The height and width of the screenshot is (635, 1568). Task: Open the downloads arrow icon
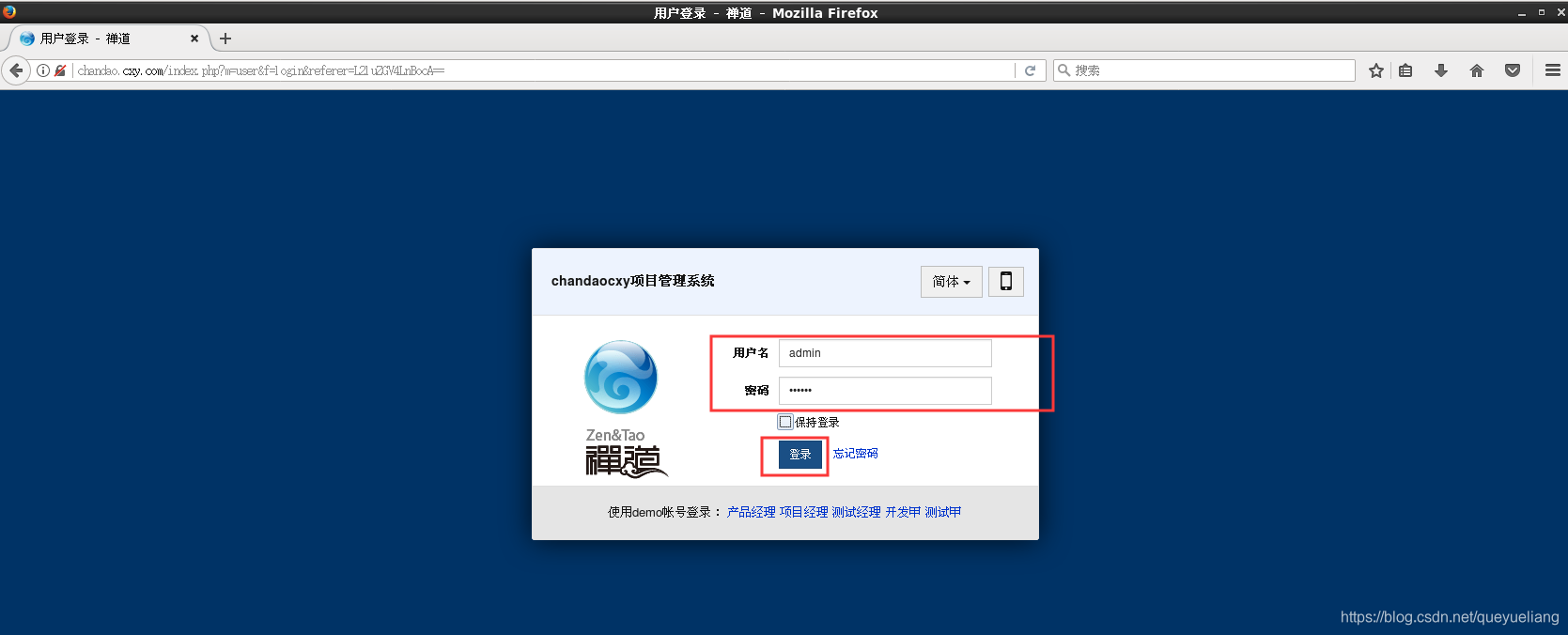point(1441,70)
